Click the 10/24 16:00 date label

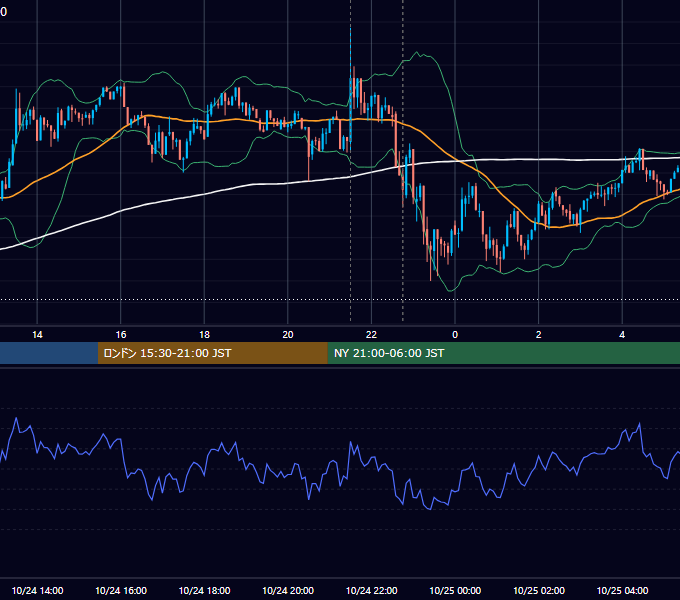[x=121, y=590]
